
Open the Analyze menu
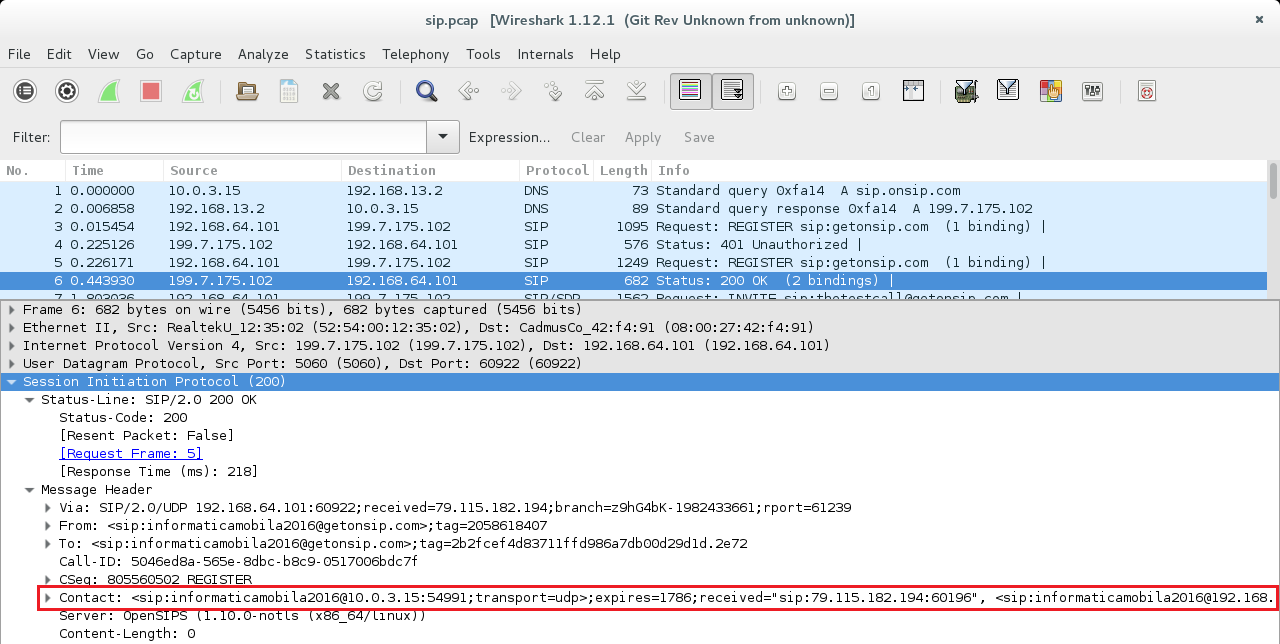click(x=263, y=54)
